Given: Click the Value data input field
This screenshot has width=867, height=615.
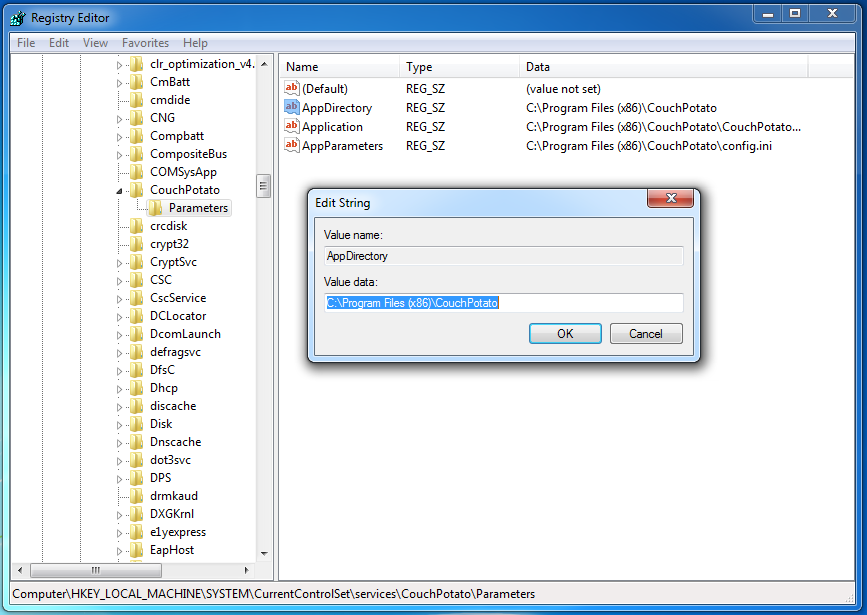Looking at the screenshot, I should [504, 303].
